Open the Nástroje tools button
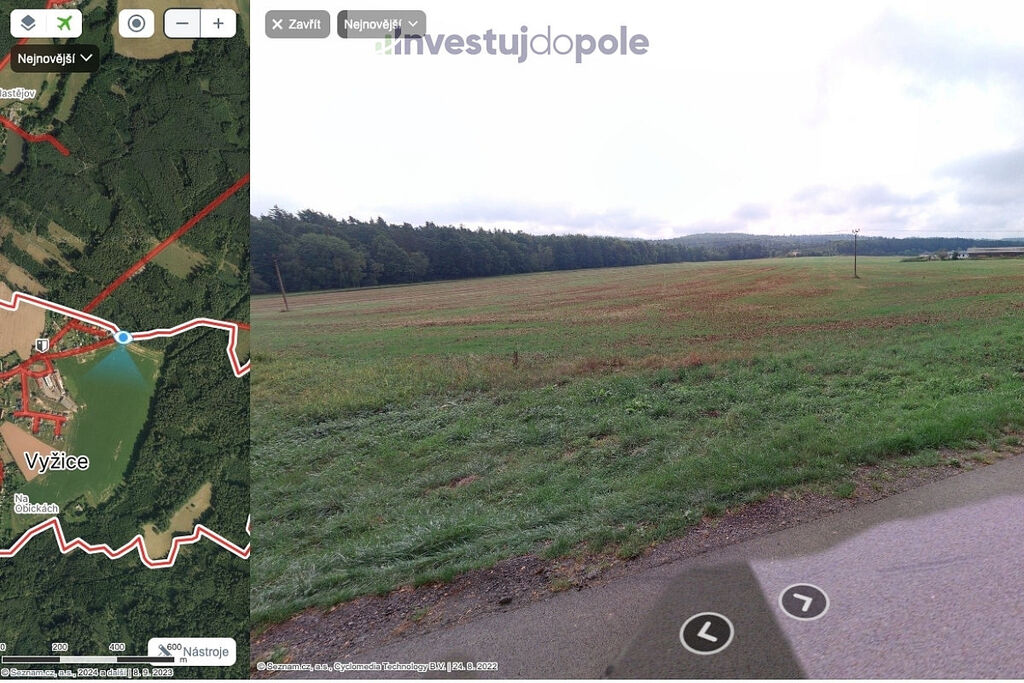This screenshot has height=683, width=1024. point(192,651)
